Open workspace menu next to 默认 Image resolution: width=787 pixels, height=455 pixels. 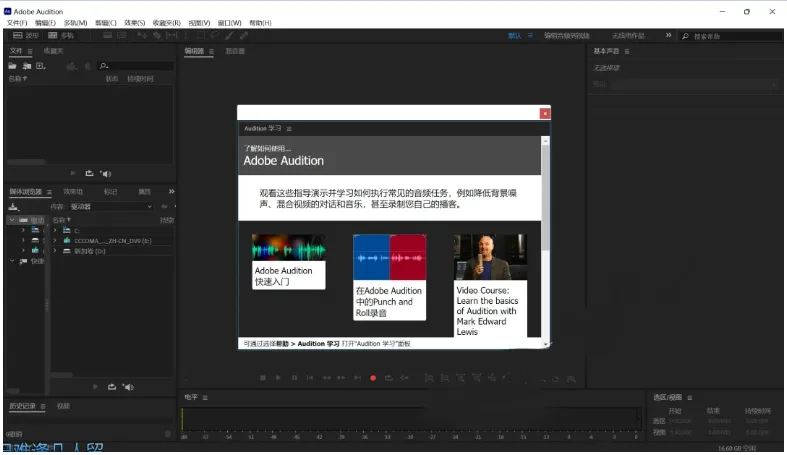click(x=530, y=36)
